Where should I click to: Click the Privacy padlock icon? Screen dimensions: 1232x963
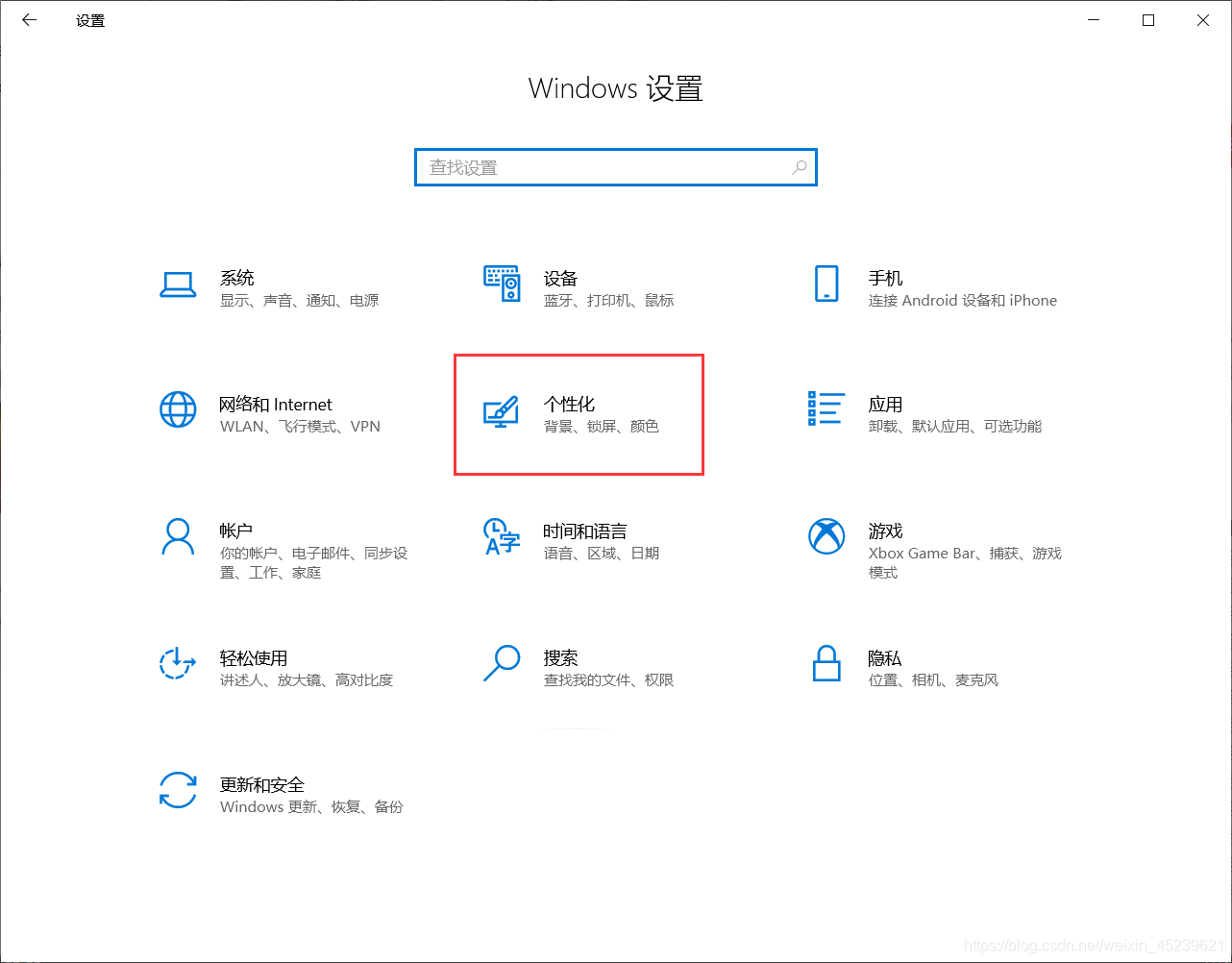click(x=826, y=662)
